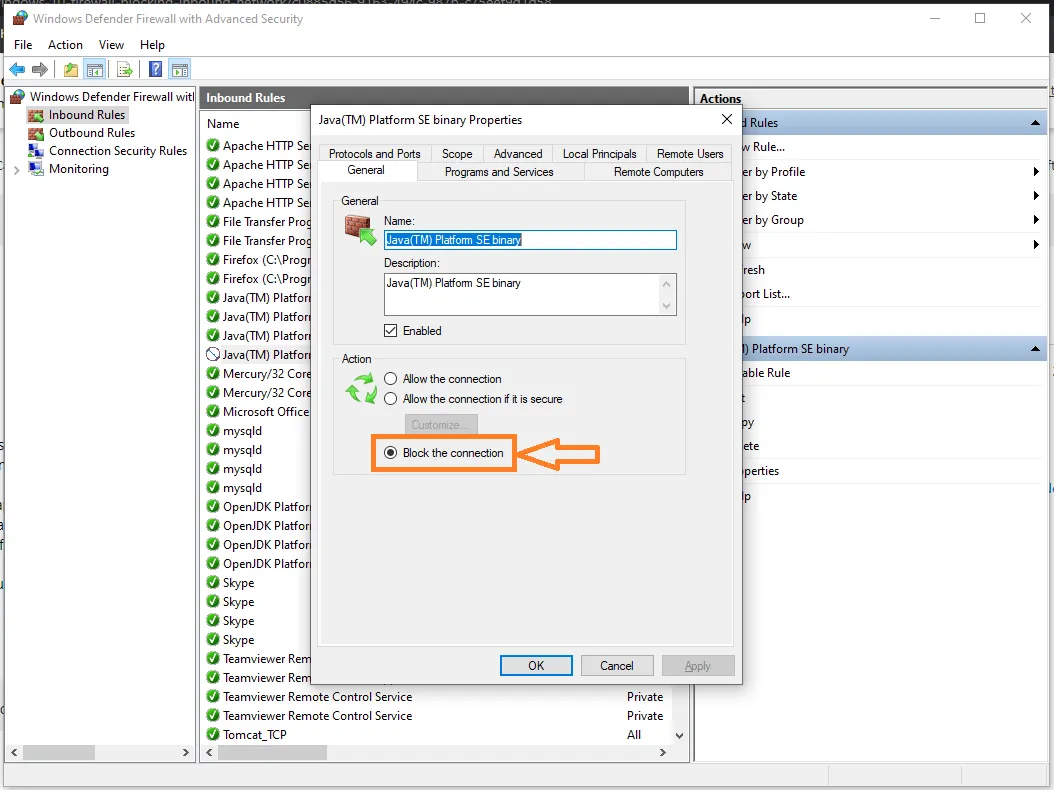This screenshot has height=790, width=1054.
Task: Click the Name column header
Action: pyautogui.click(x=223, y=124)
